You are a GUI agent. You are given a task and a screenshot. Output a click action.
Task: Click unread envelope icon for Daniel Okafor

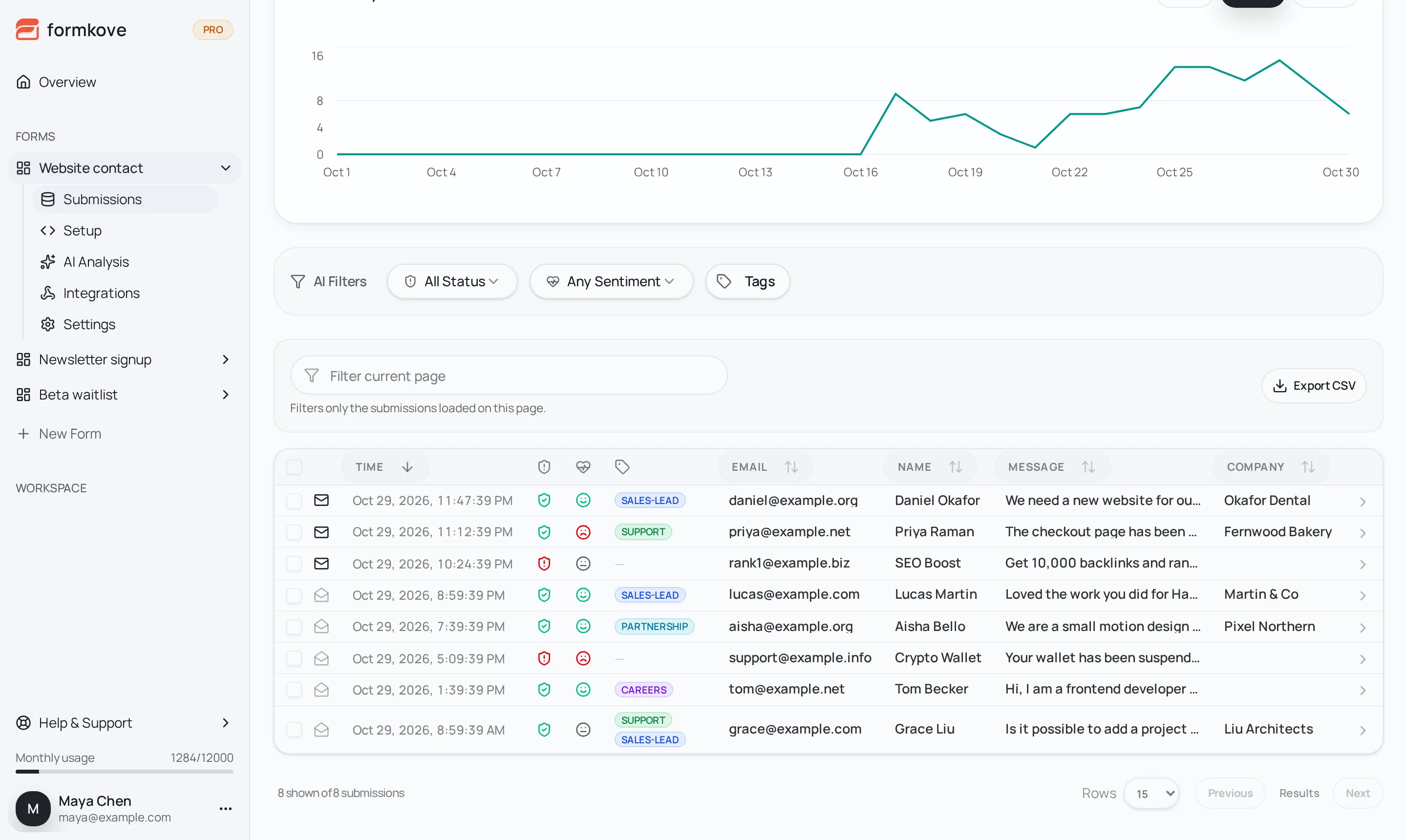pos(321,501)
